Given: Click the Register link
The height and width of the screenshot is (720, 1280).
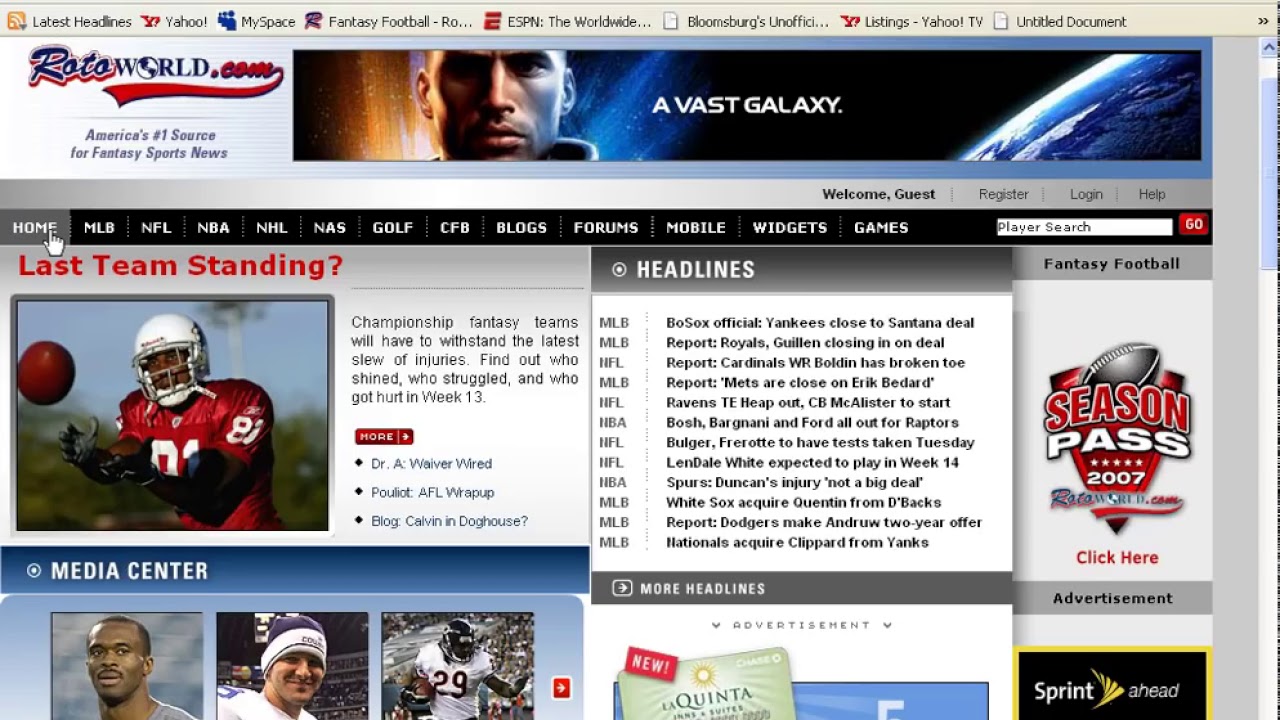Looking at the screenshot, I should (1003, 194).
